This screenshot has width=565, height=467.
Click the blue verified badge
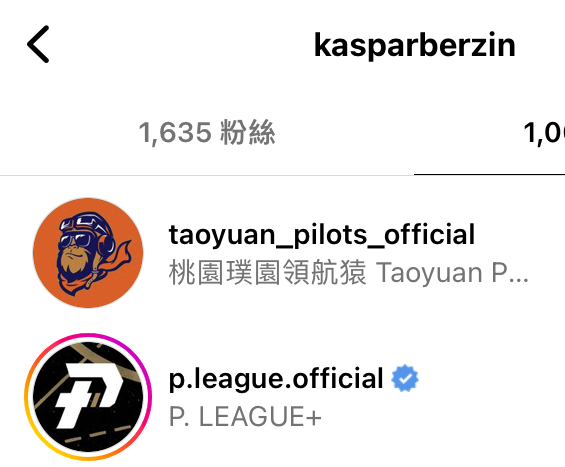[x=405, y=378]
